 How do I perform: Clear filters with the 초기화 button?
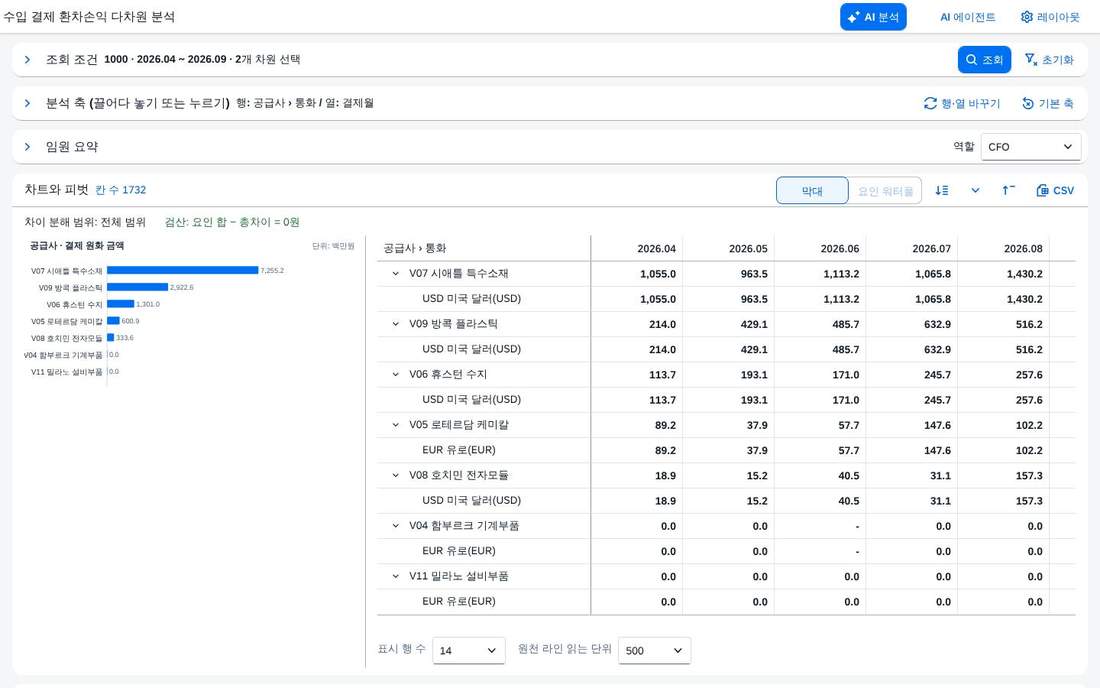click(1049, 60)
